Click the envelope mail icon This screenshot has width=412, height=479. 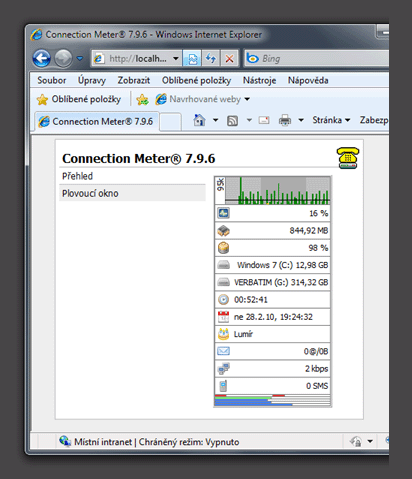tap(223, 351)
